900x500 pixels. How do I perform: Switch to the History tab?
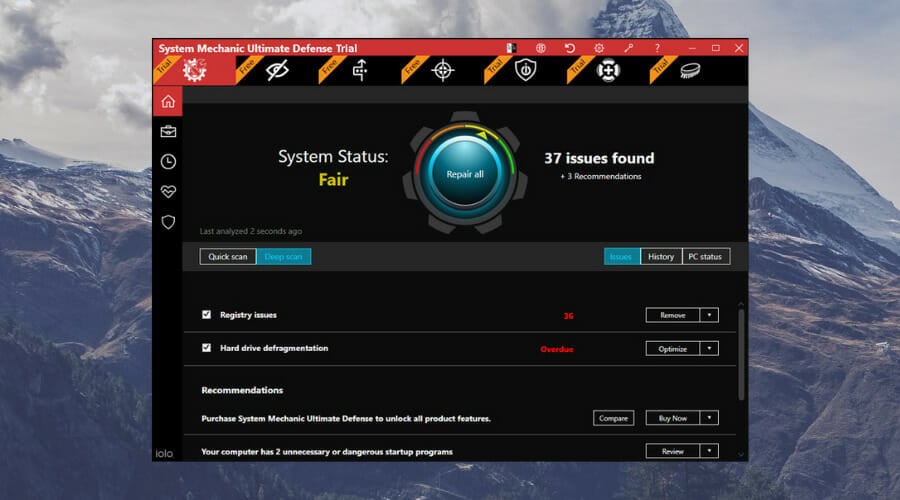point(661,257)
